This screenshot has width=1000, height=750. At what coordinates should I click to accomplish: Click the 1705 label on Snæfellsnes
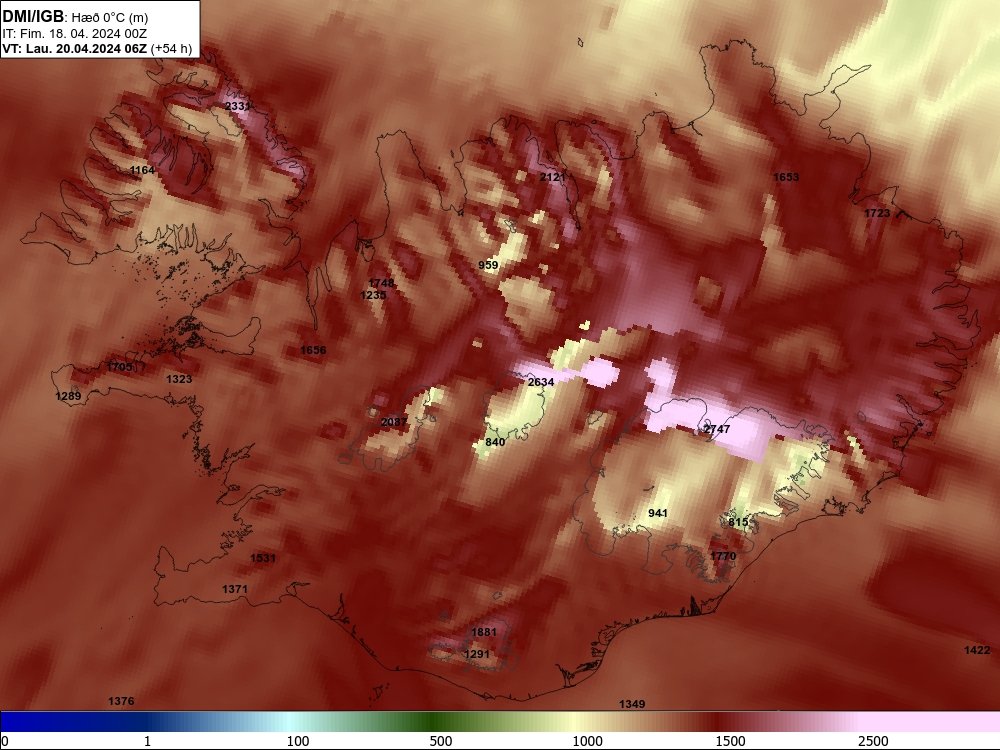tap(119, 367)
